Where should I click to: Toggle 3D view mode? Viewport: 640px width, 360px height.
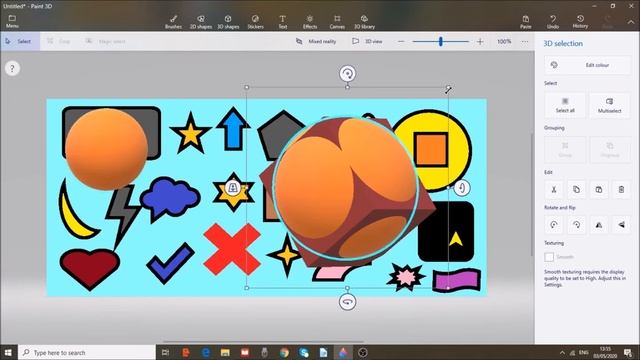click(x=367, y=41)
